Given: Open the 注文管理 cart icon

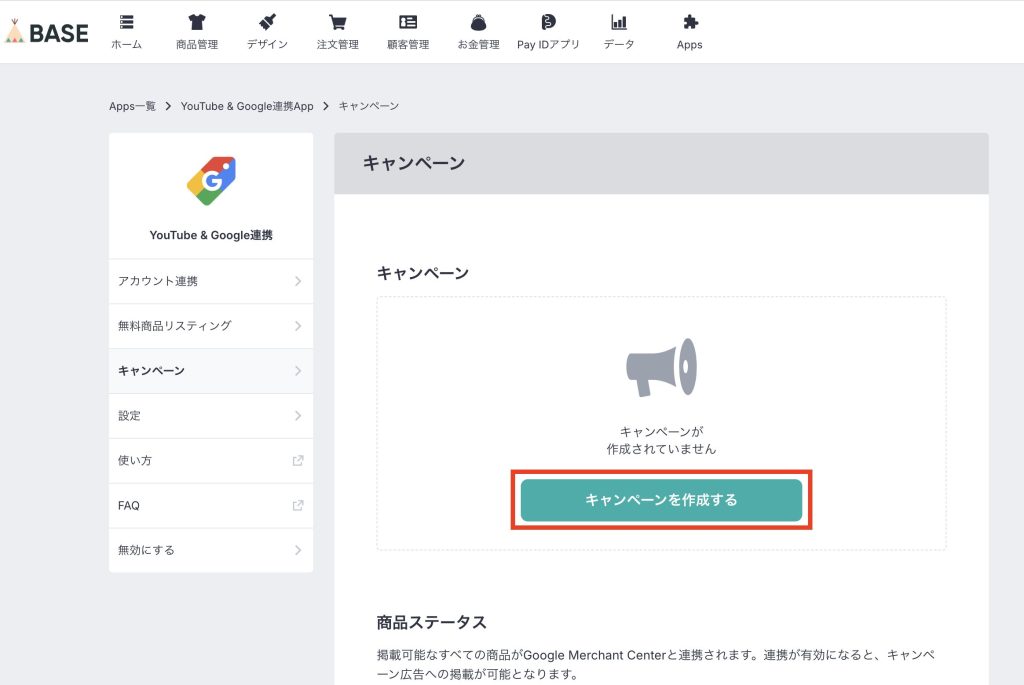Looking at the screenshot, I should click(338, 23).
